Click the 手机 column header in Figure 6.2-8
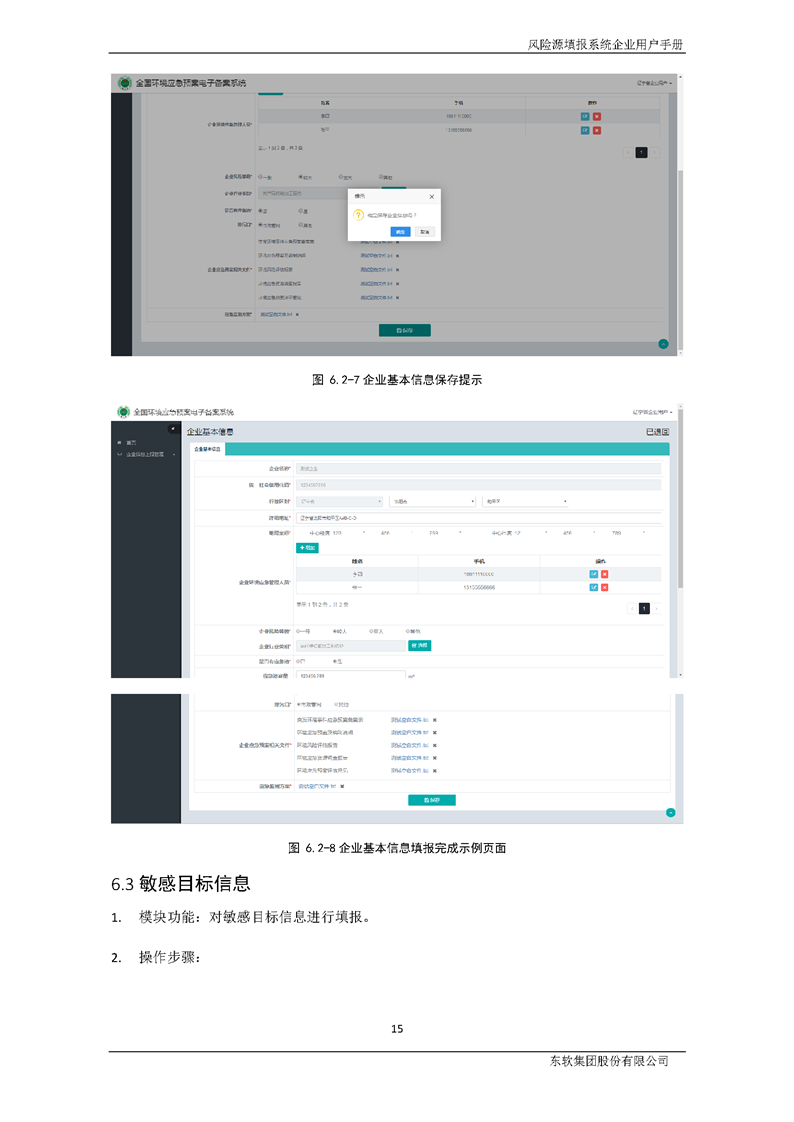This screenshot has height=1122, width=794. pos(479,561)
